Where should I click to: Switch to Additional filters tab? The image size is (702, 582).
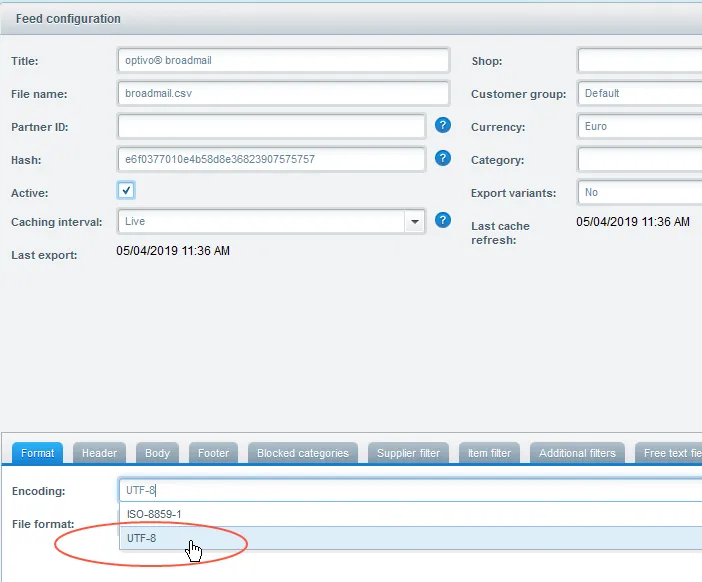(x=577, y=453)
